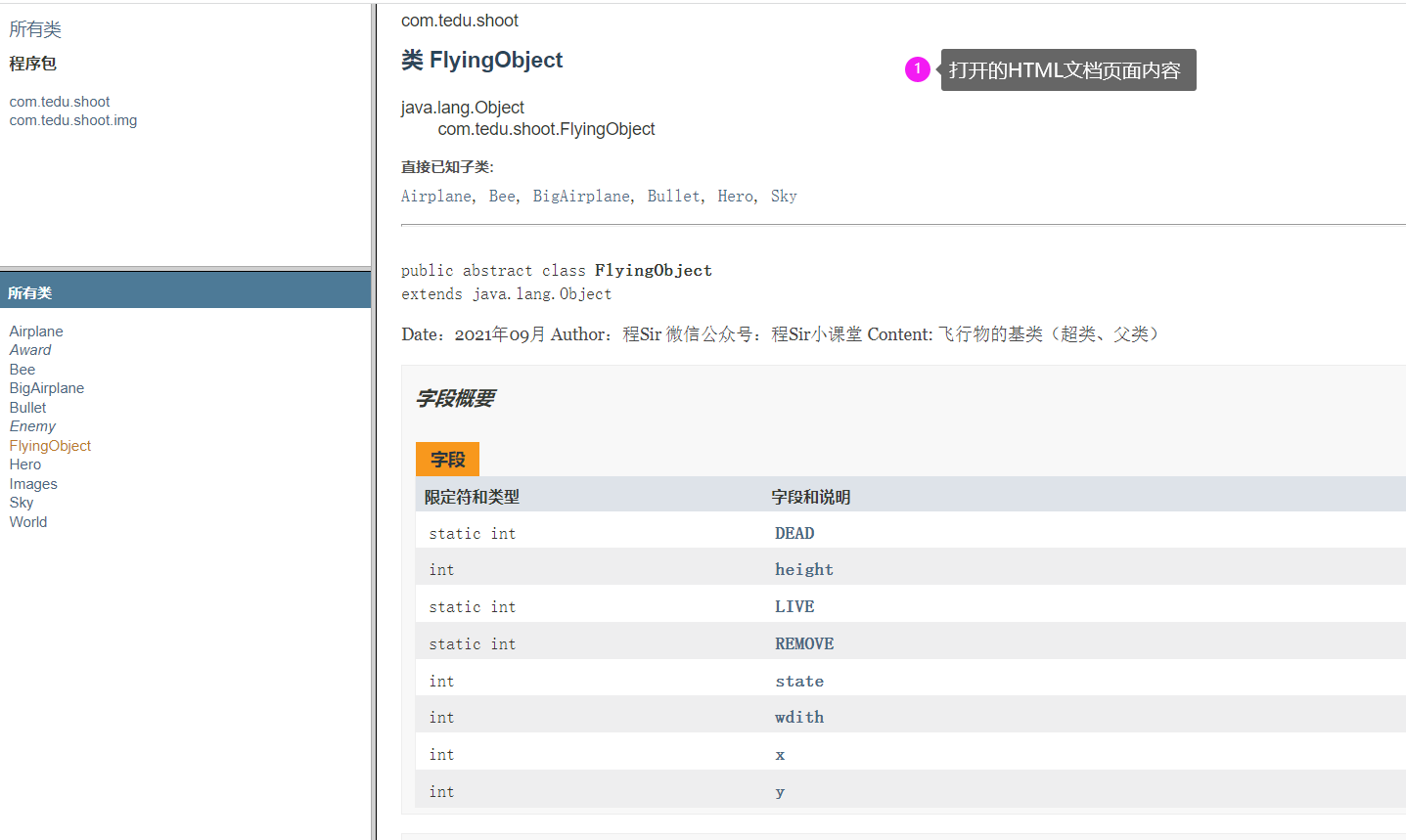Open the state field link
1406x840 pixels.
pos(799,682)
